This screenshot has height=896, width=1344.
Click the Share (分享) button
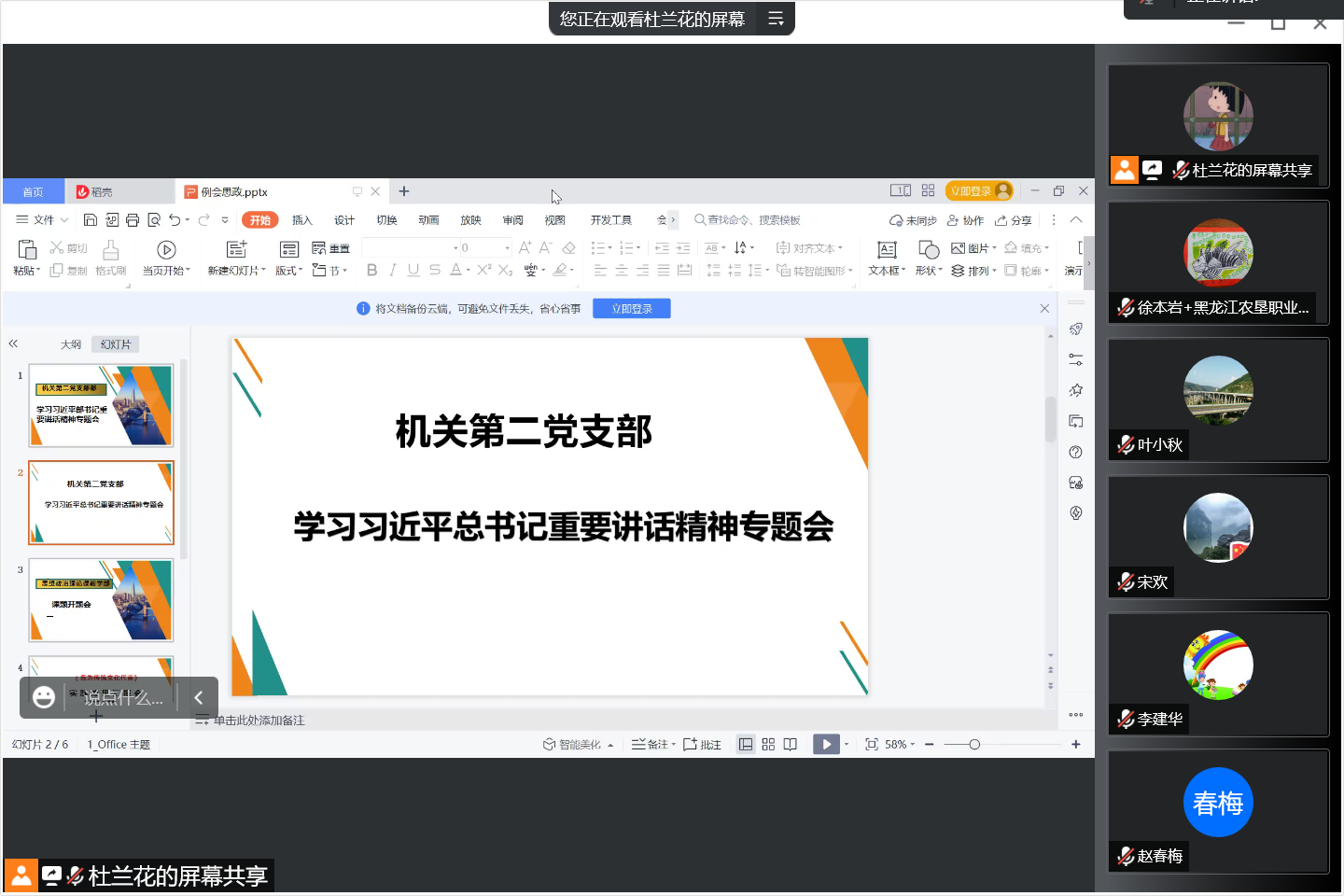pos(1013,220)
